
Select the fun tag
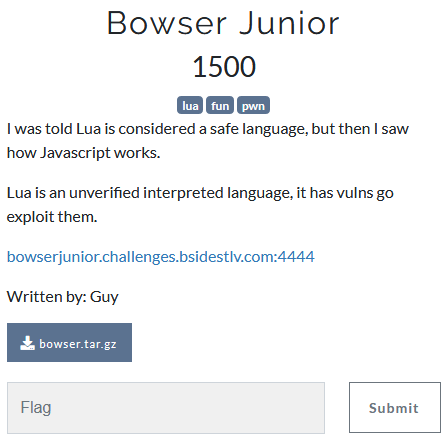[220, 105]
